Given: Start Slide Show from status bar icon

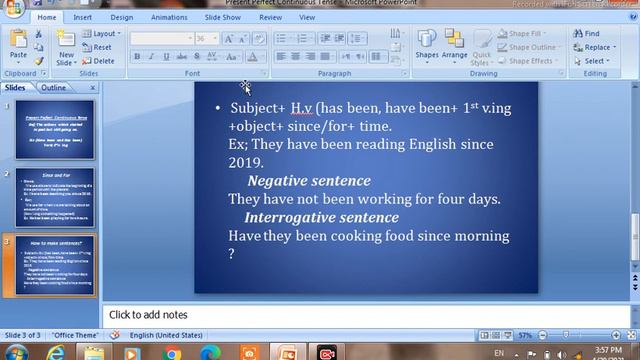Looking at the screenshot, I should 507,335.
